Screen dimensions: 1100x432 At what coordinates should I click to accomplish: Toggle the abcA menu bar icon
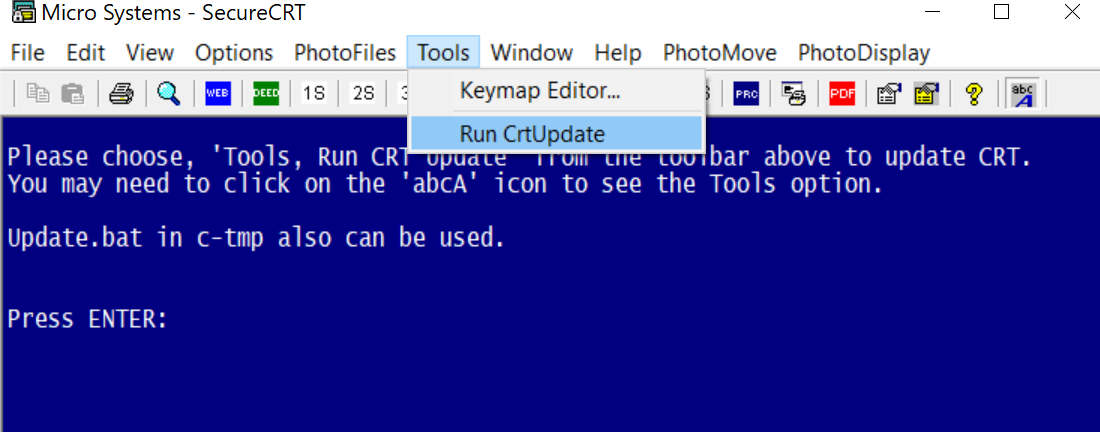click(x=1021, y=93)
